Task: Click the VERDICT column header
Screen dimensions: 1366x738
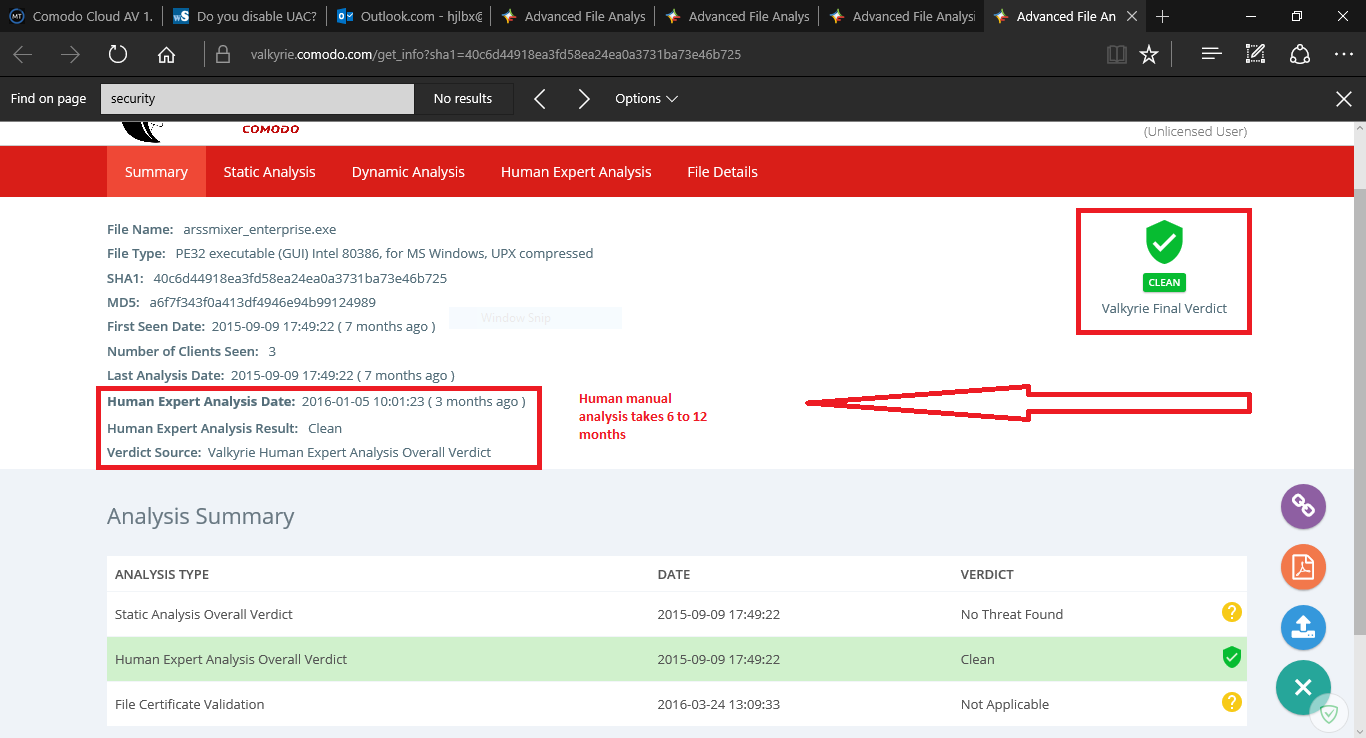Action: [x=987, y=575]
